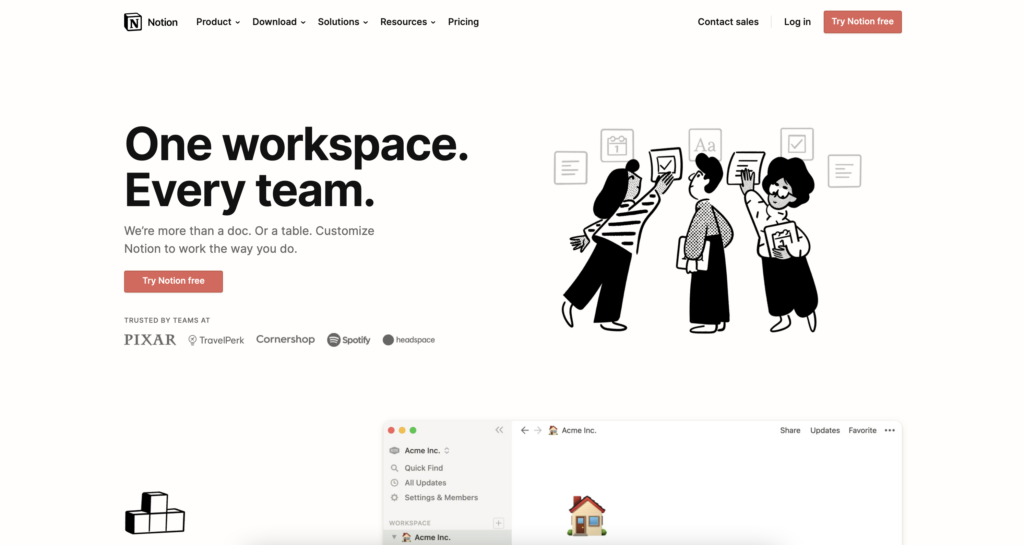
Task: Click Contact sales link
Action: [728, 22]
